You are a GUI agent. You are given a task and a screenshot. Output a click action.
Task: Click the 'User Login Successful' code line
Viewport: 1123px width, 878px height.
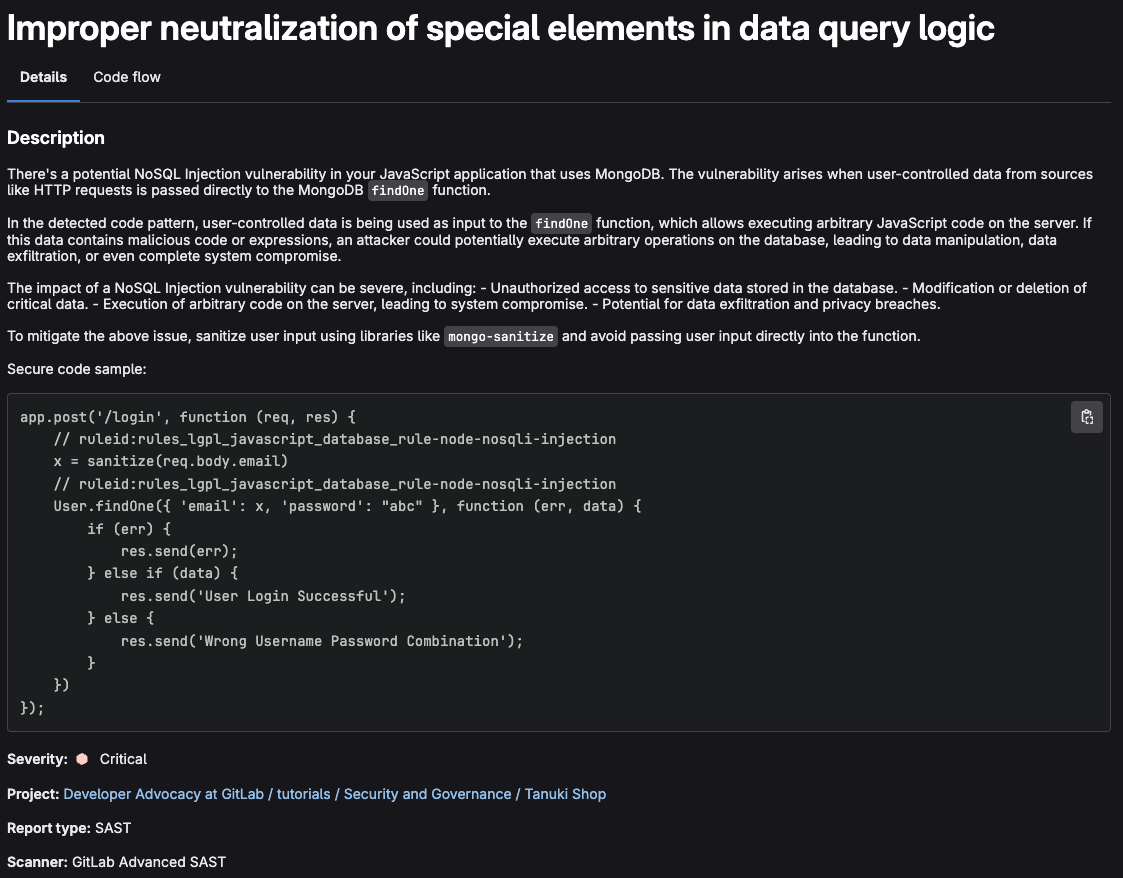coord(263,596)
